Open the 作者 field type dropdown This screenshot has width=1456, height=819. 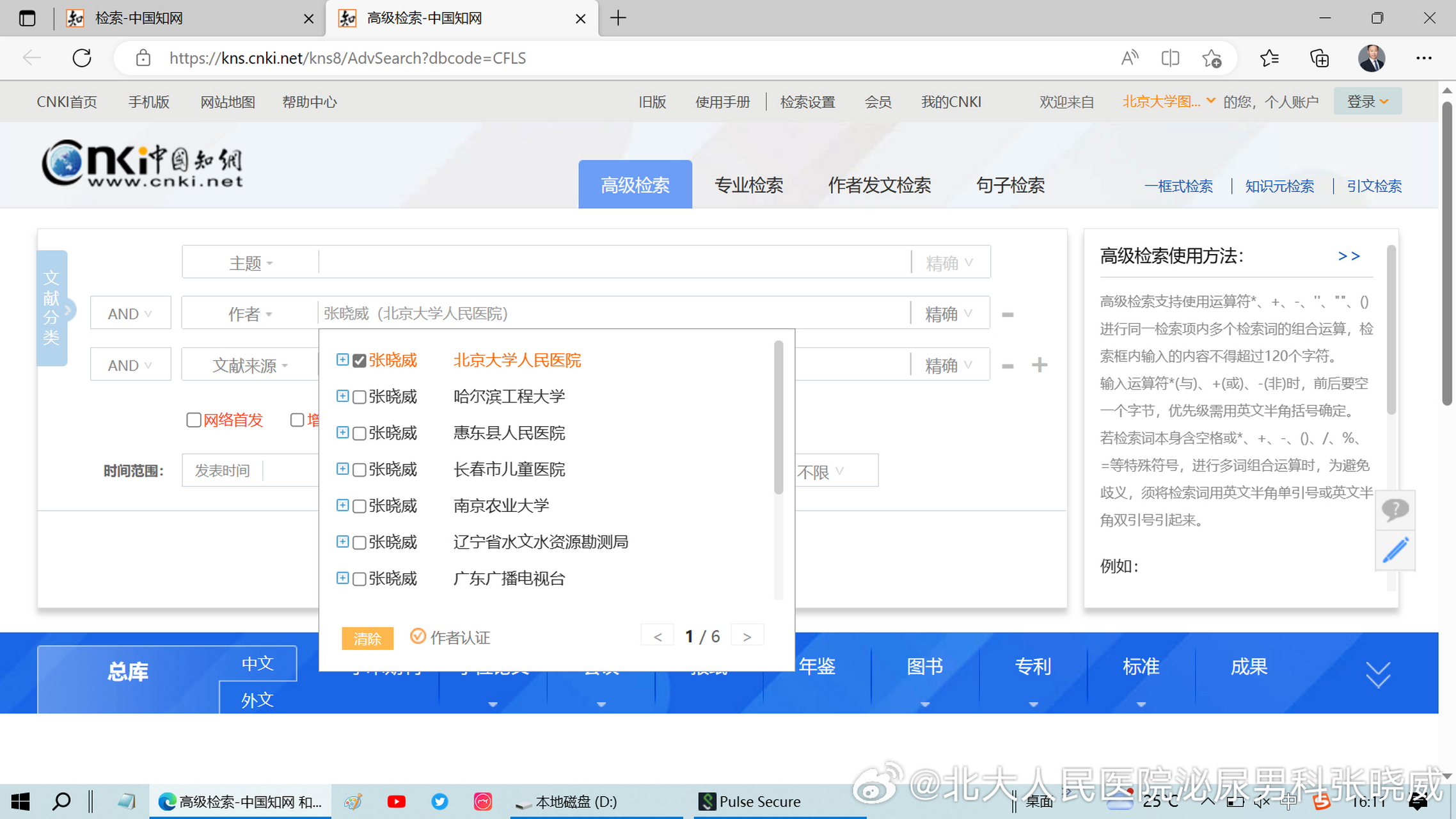point(251,314)
